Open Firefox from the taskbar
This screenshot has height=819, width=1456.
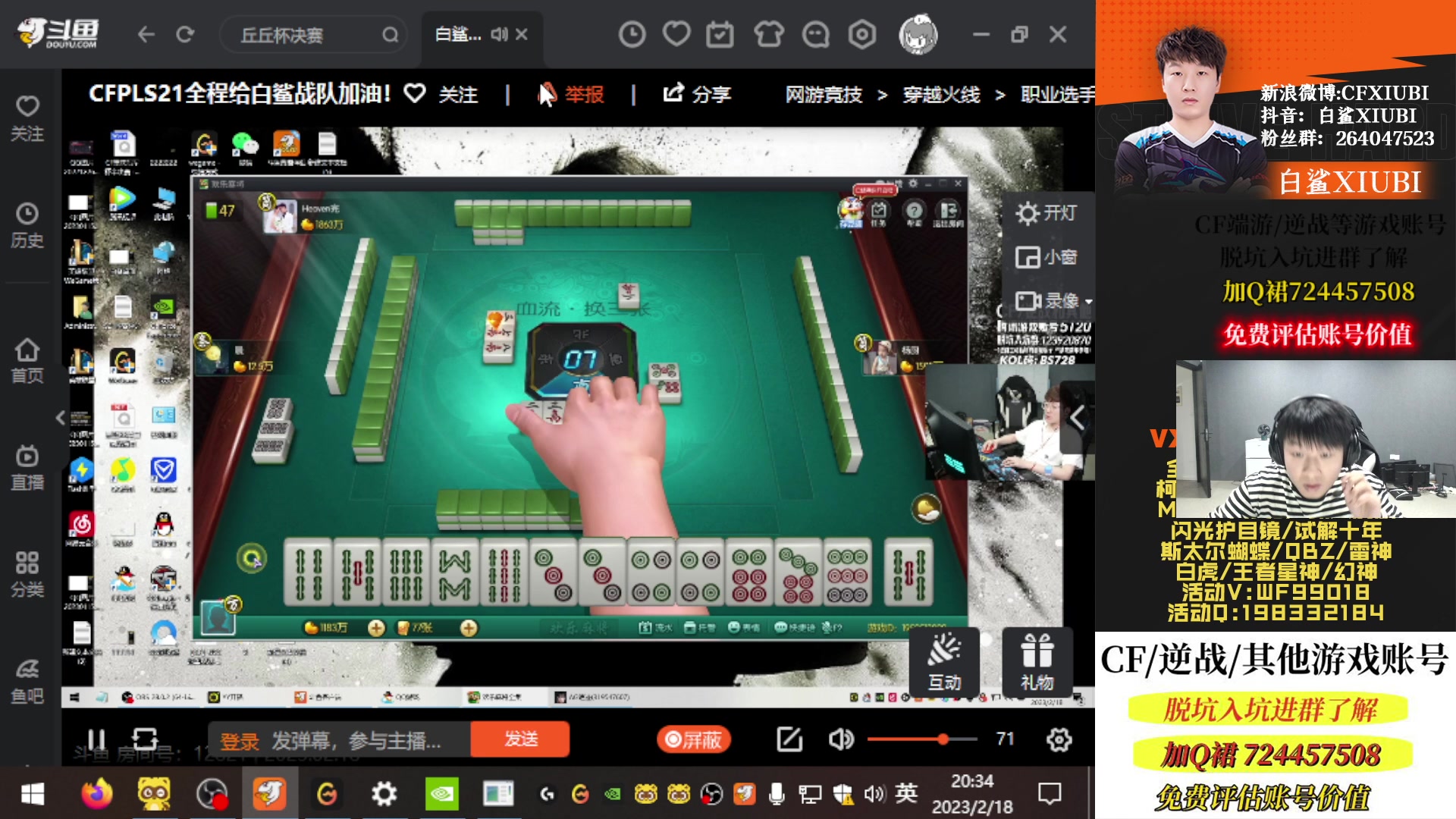(96, 794)
